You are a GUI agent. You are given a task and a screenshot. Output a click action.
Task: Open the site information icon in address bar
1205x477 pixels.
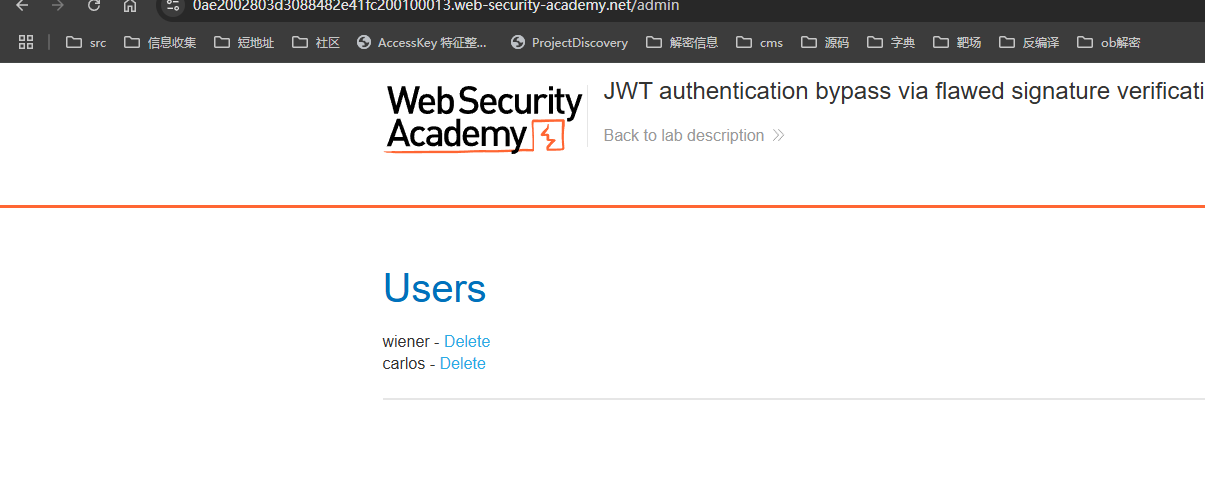point(174,6)
